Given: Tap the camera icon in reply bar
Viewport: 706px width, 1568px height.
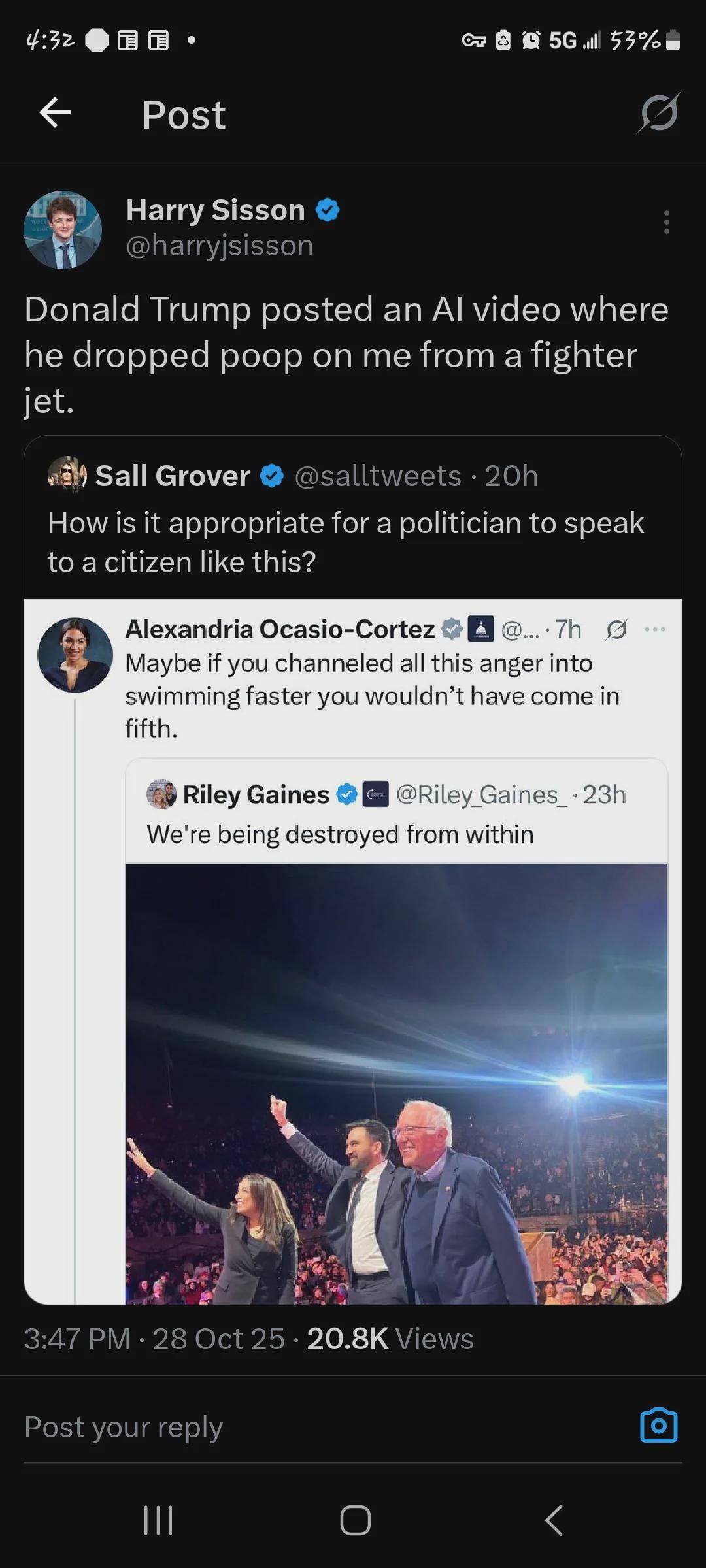Looking at the screenshot, I should (x=658, y=1426).
